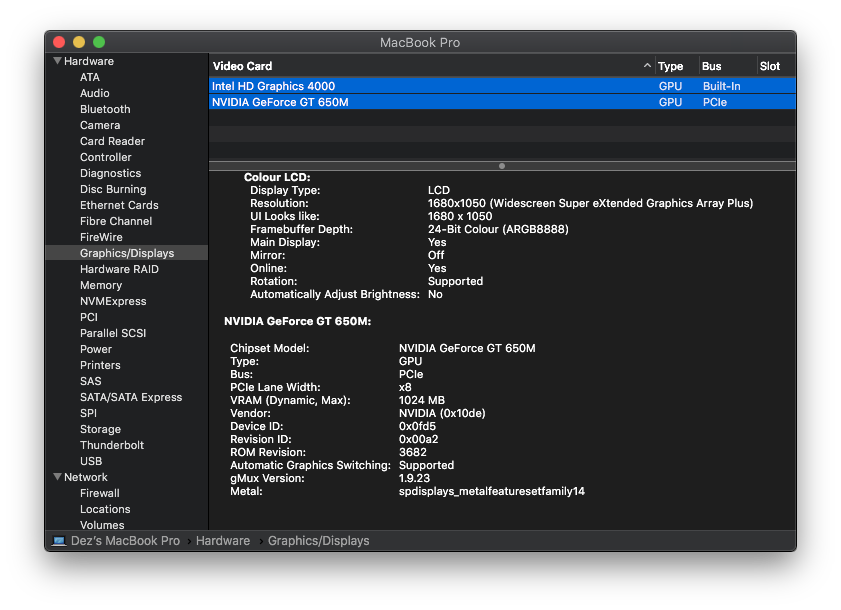Show Power information
841x610 pixels.
tap(96, 349)
